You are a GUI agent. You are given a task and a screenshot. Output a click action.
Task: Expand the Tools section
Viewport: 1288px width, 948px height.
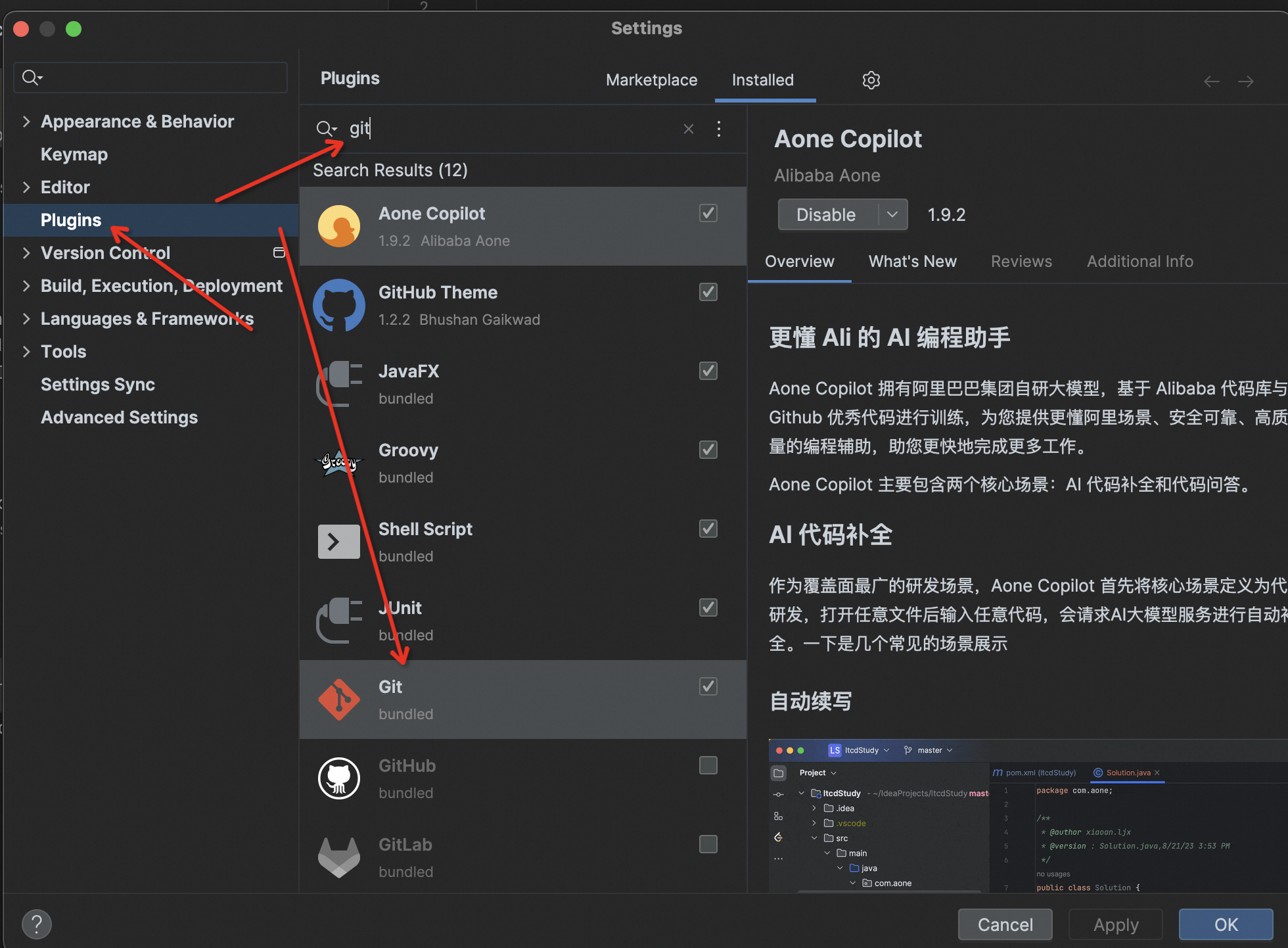tap(26, 352)
